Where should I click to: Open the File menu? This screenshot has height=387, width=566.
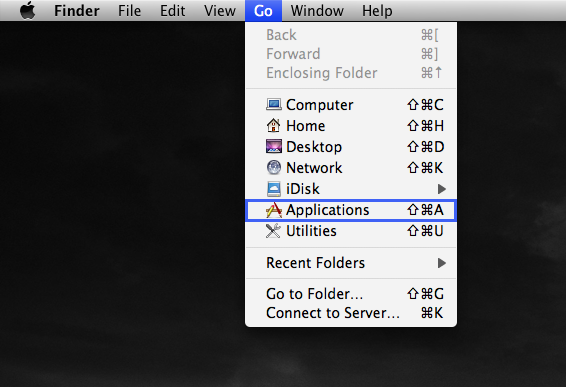coord(129,10)
